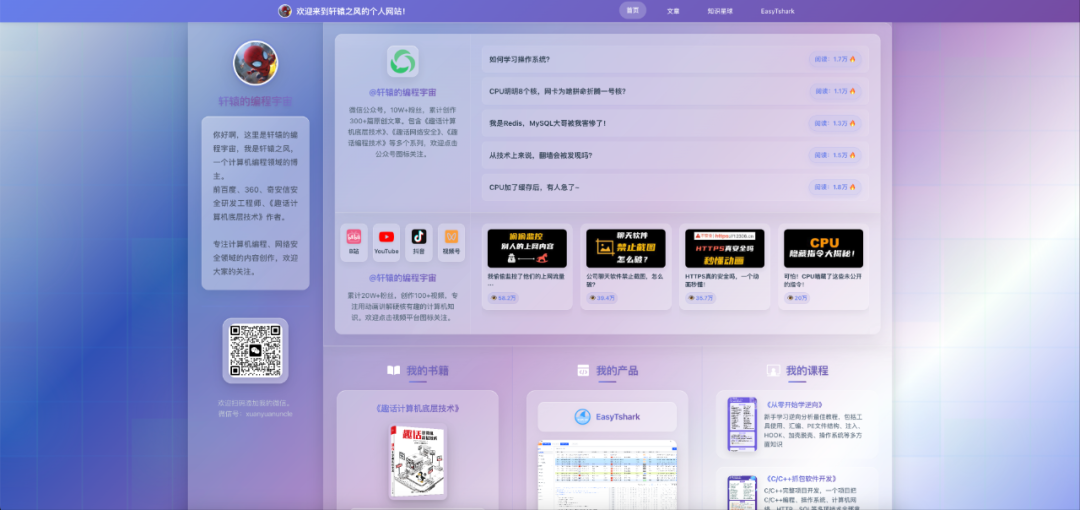Click the green WeChat public account logo
This screenshot has width=1080, height=510.
402,62
